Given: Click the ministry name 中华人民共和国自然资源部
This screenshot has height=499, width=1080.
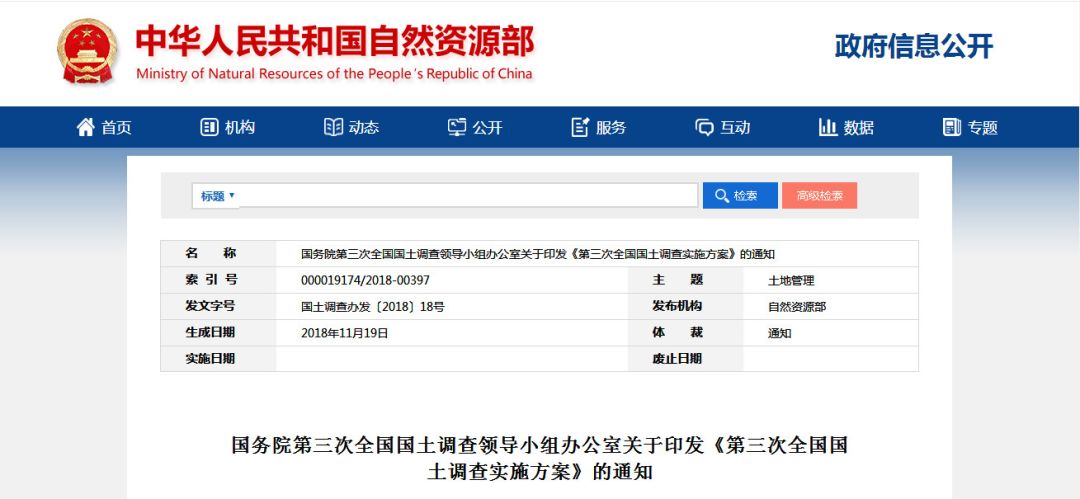Looking at the screenshot, I should (334, 41).
